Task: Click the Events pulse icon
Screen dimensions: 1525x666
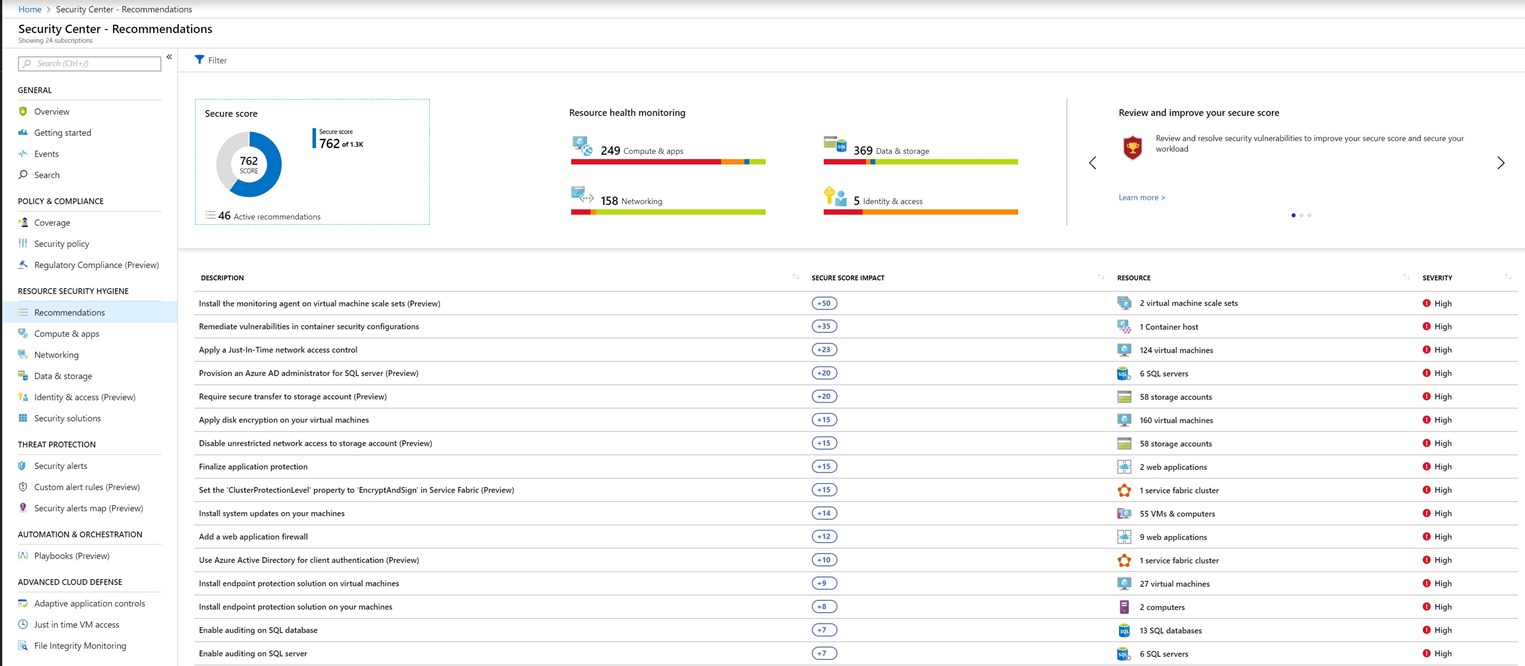Action: [x=23, y=153]
